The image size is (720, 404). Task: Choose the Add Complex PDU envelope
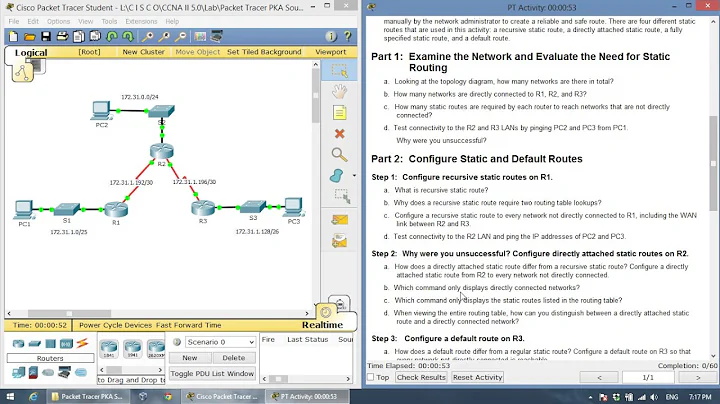pos(339,241)
